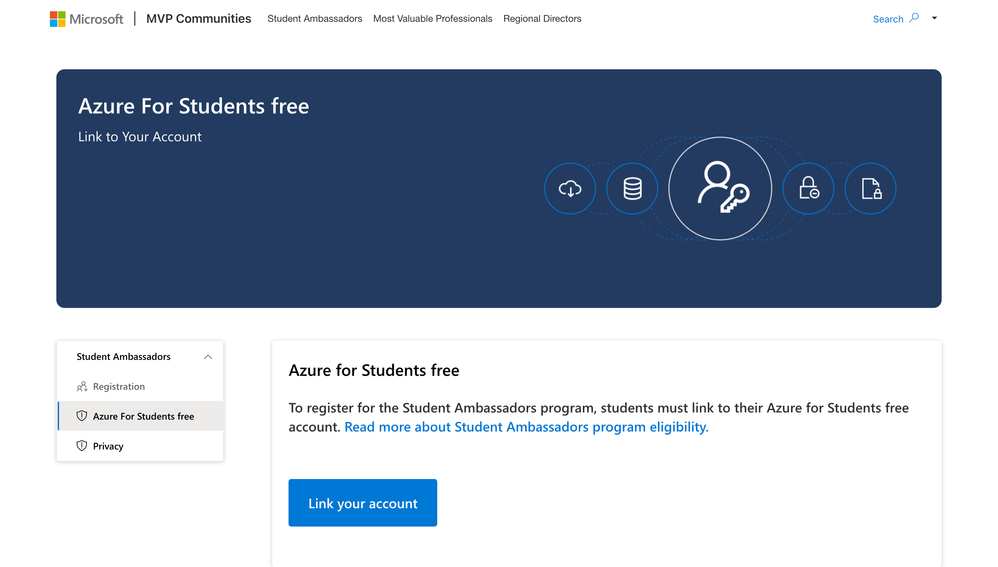Click the padlock icon in banner
This screenshot has height=567, width=998.
tap(808, 188)
